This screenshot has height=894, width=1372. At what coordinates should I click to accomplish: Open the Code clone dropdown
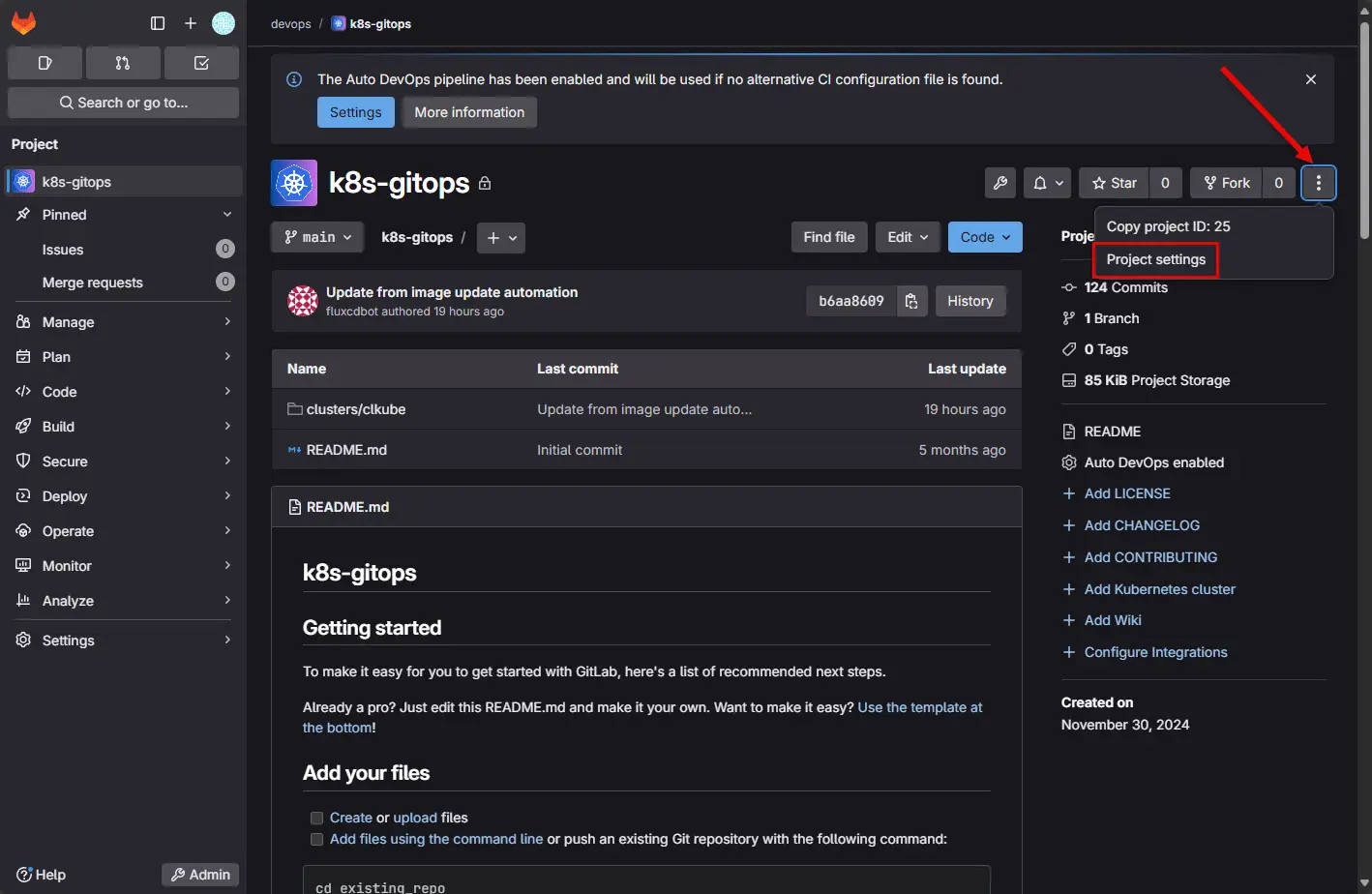(985, 237)
